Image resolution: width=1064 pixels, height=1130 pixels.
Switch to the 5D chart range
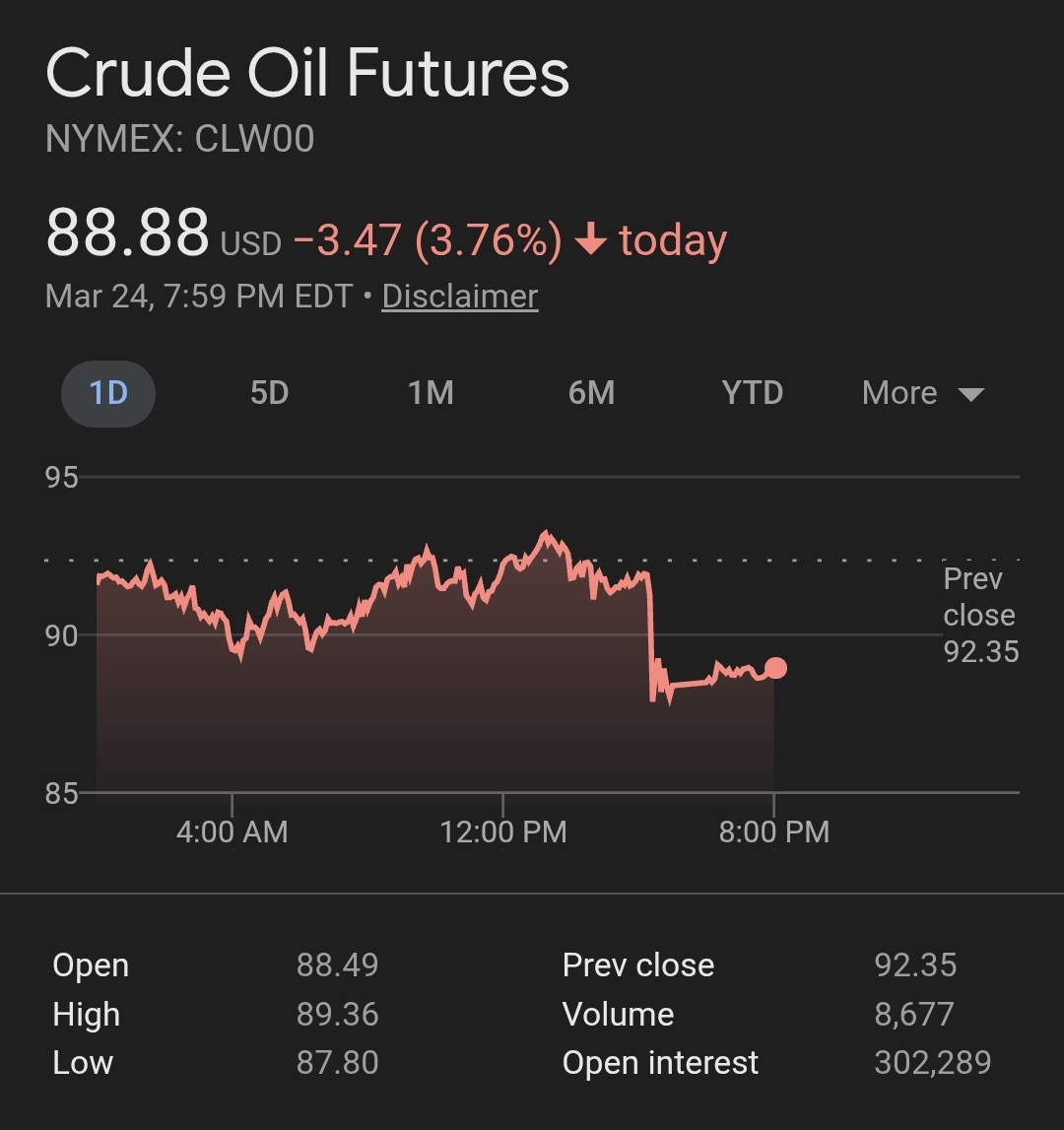(269, 393)
